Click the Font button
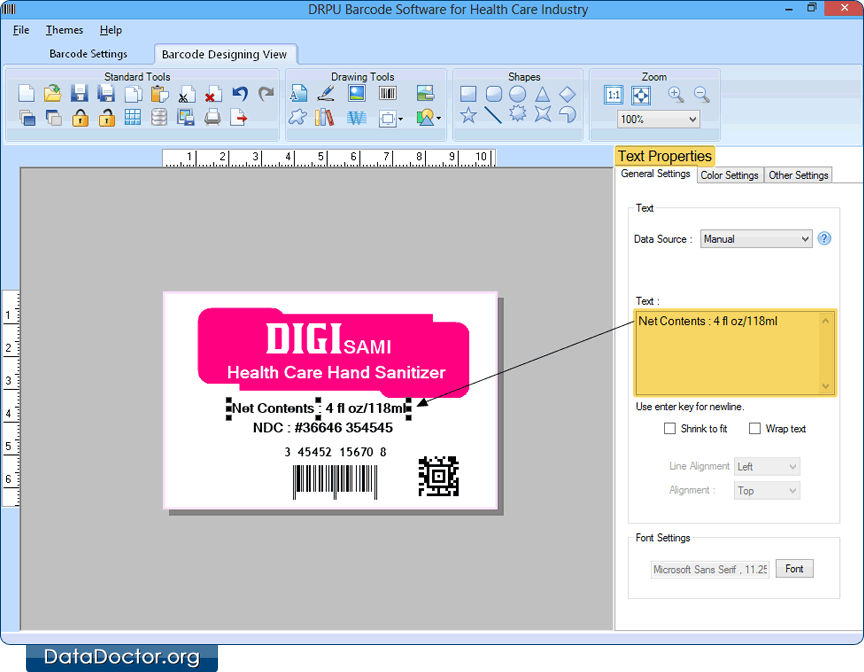Image resolution: width=864 pixels, height=672 pixels. (794, 568)
